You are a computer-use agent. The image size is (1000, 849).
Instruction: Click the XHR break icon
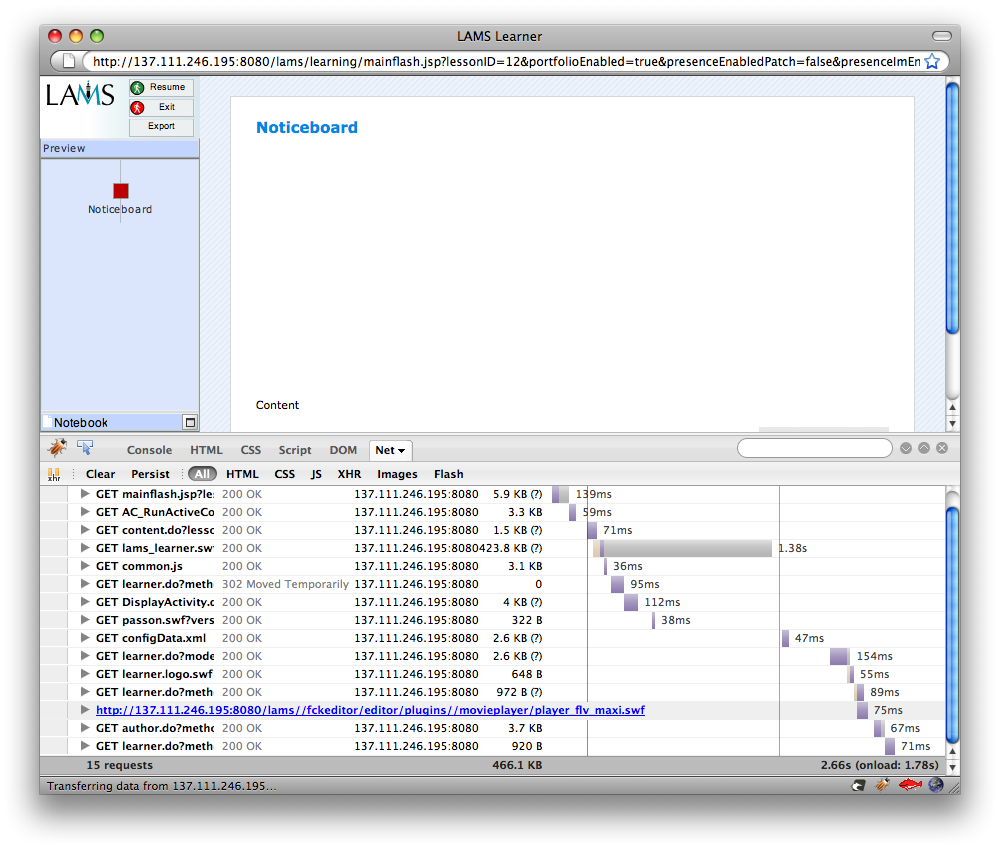click(54, 474)
